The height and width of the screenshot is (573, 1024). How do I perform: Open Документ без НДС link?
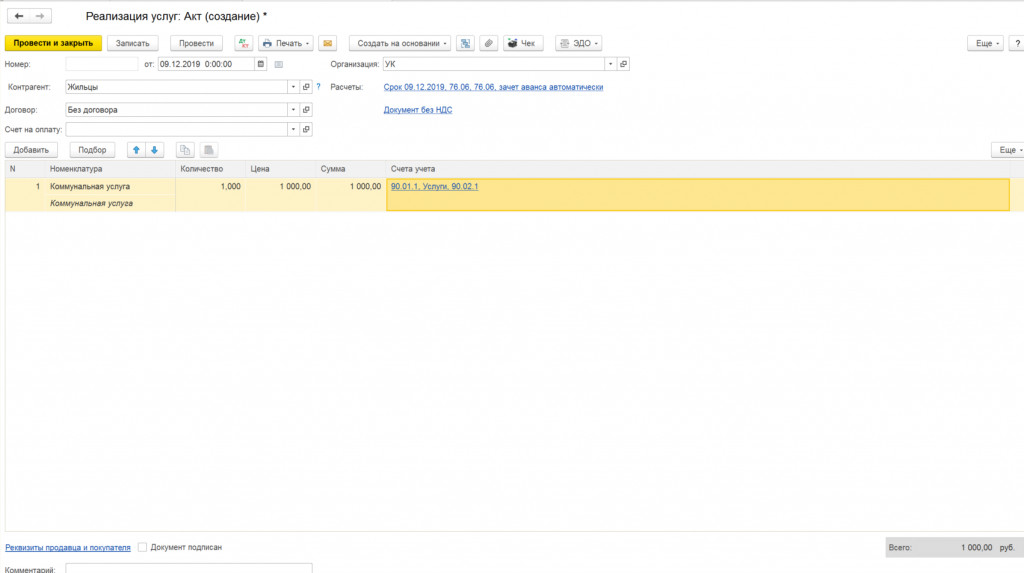coord(417,110)
